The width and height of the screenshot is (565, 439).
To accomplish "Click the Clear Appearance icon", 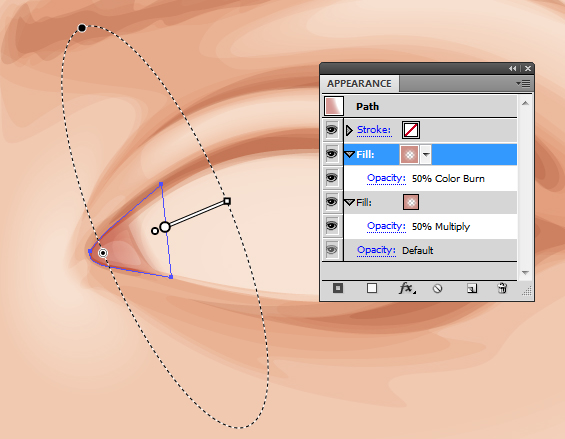I will 437,288.
